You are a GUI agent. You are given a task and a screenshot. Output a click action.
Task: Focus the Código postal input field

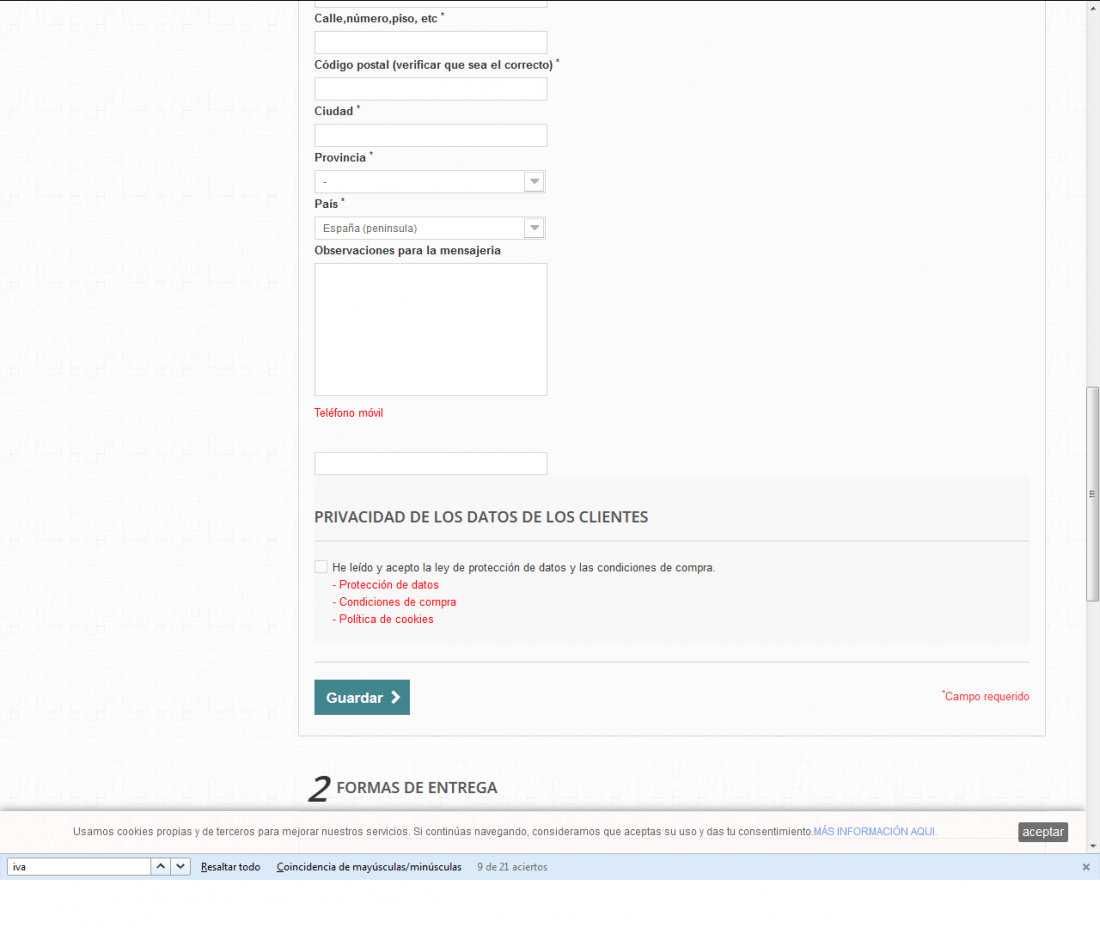tap(430, 89)
